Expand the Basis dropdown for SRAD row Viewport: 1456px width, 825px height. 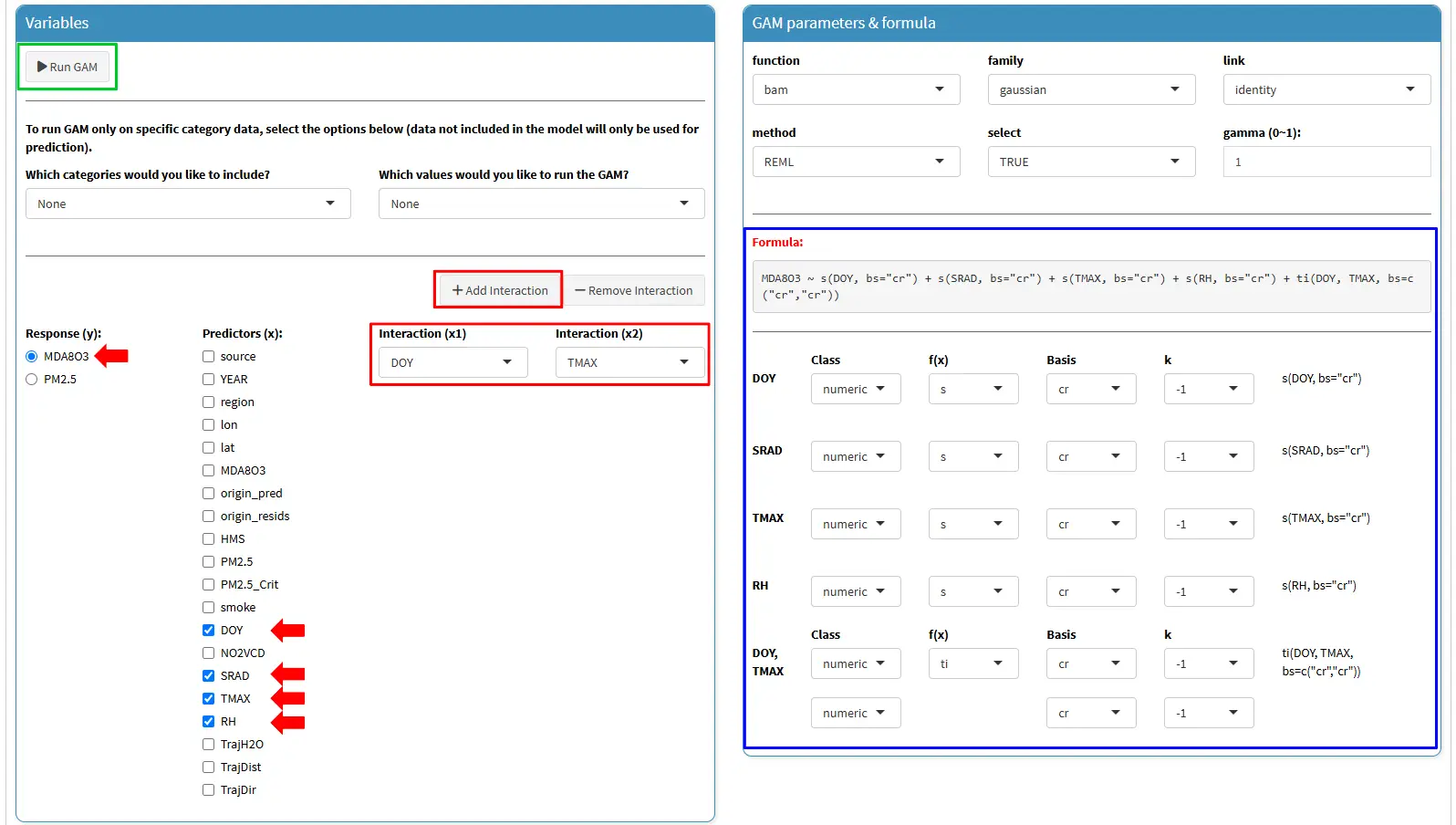tap(1090, 456)
